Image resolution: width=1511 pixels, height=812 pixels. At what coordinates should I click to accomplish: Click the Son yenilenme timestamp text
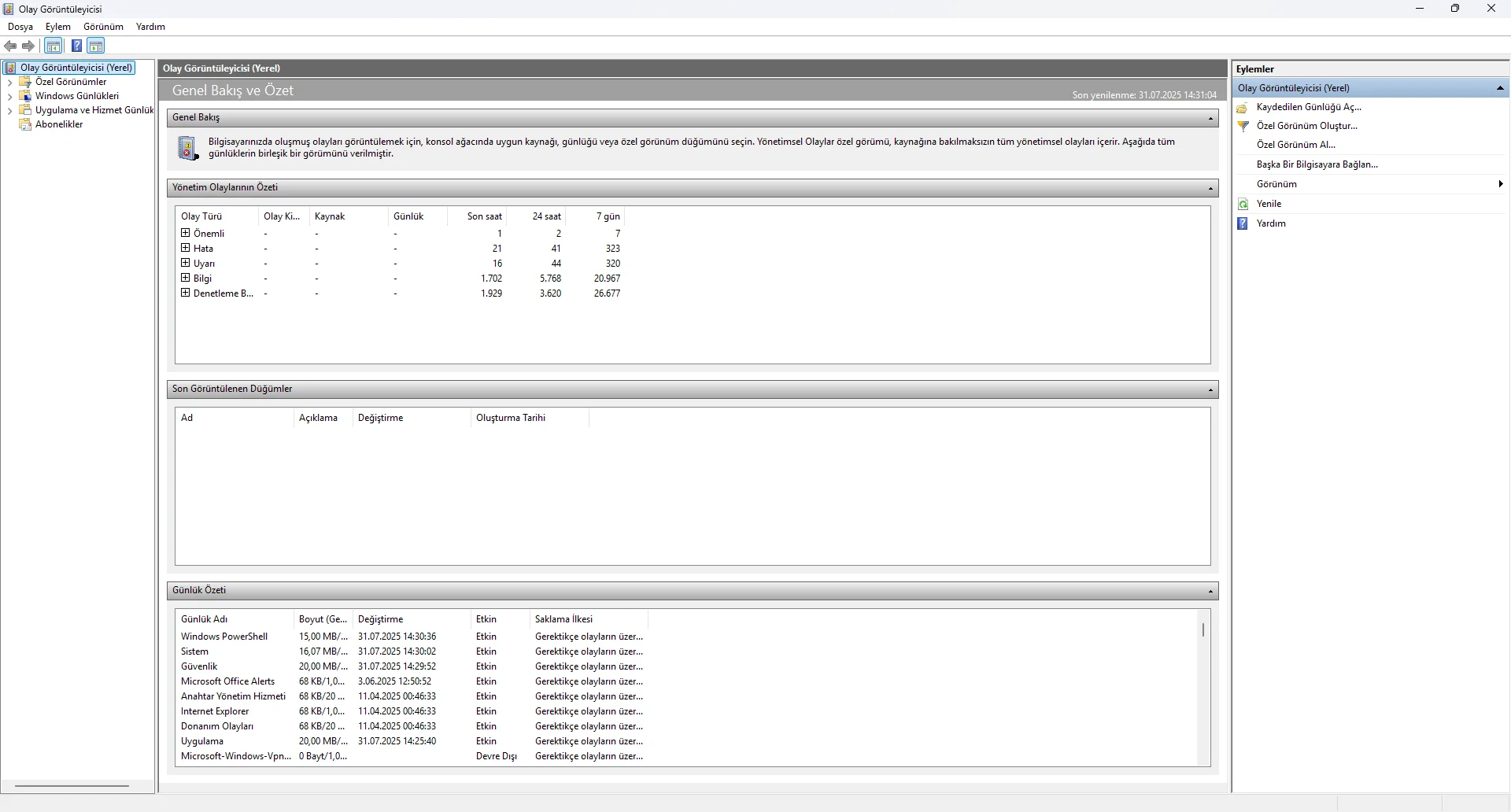click(1144, 95)
